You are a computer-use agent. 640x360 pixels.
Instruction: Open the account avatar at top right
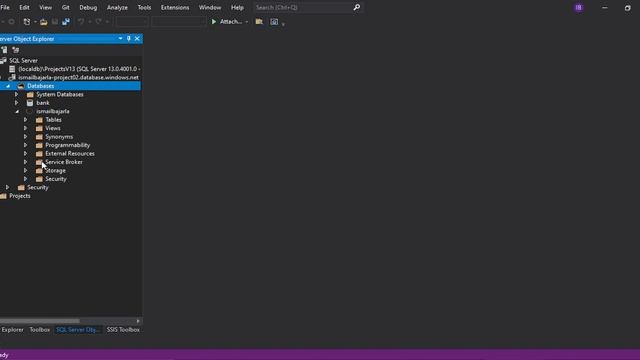click(579, 7)
